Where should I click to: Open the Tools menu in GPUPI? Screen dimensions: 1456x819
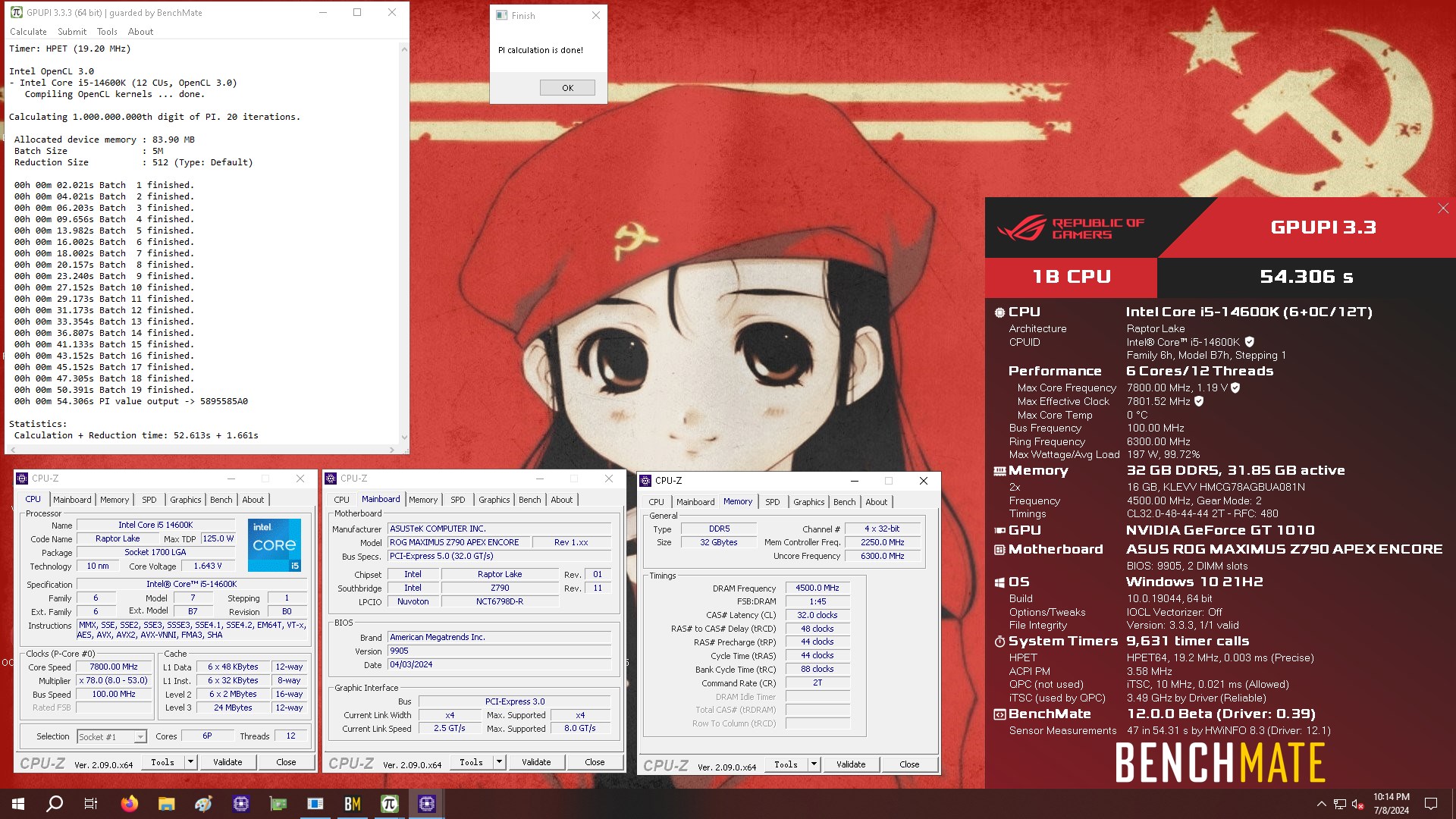click(107, 32)
